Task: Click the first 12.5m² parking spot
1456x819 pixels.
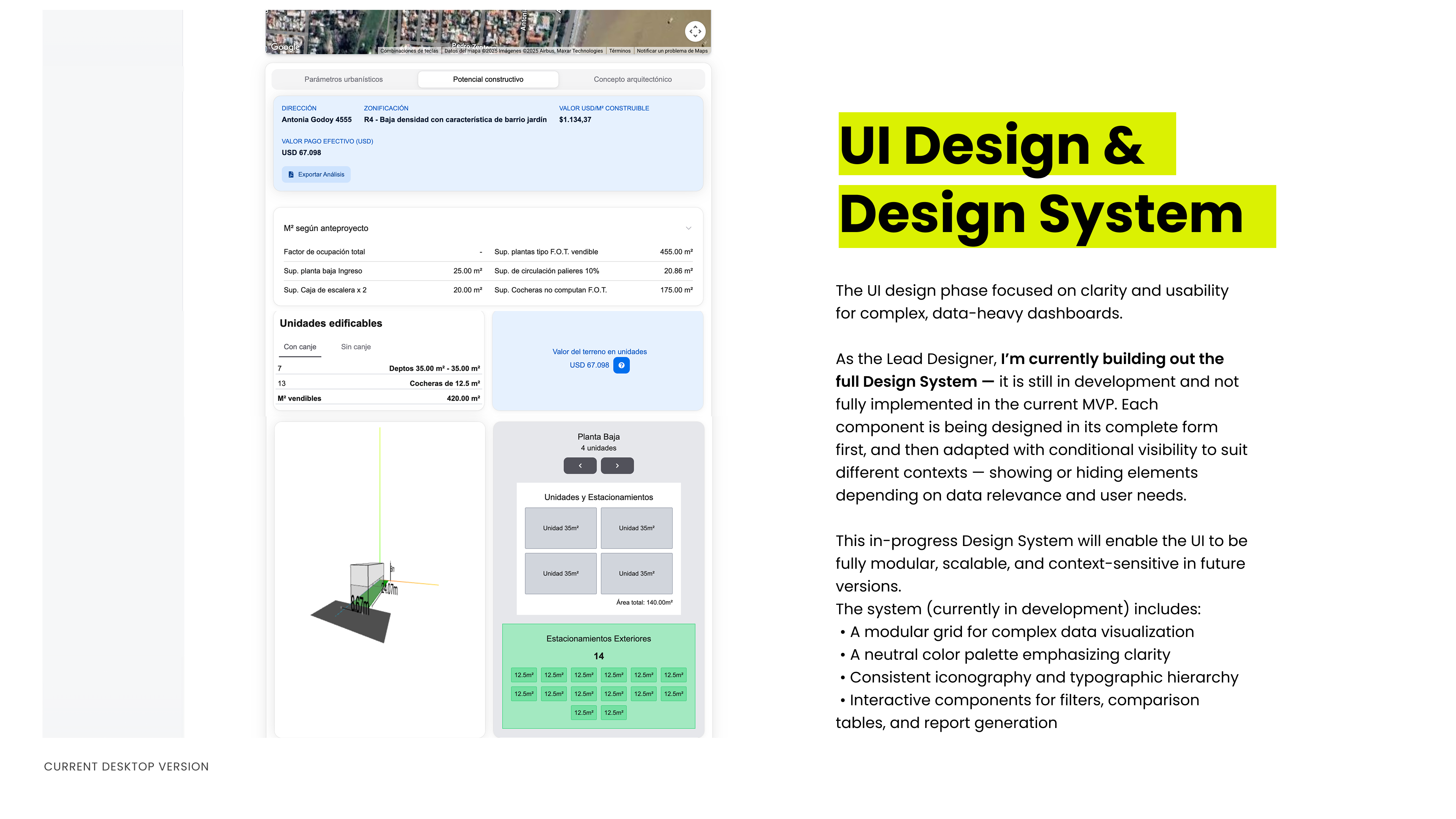Action: 523,675
